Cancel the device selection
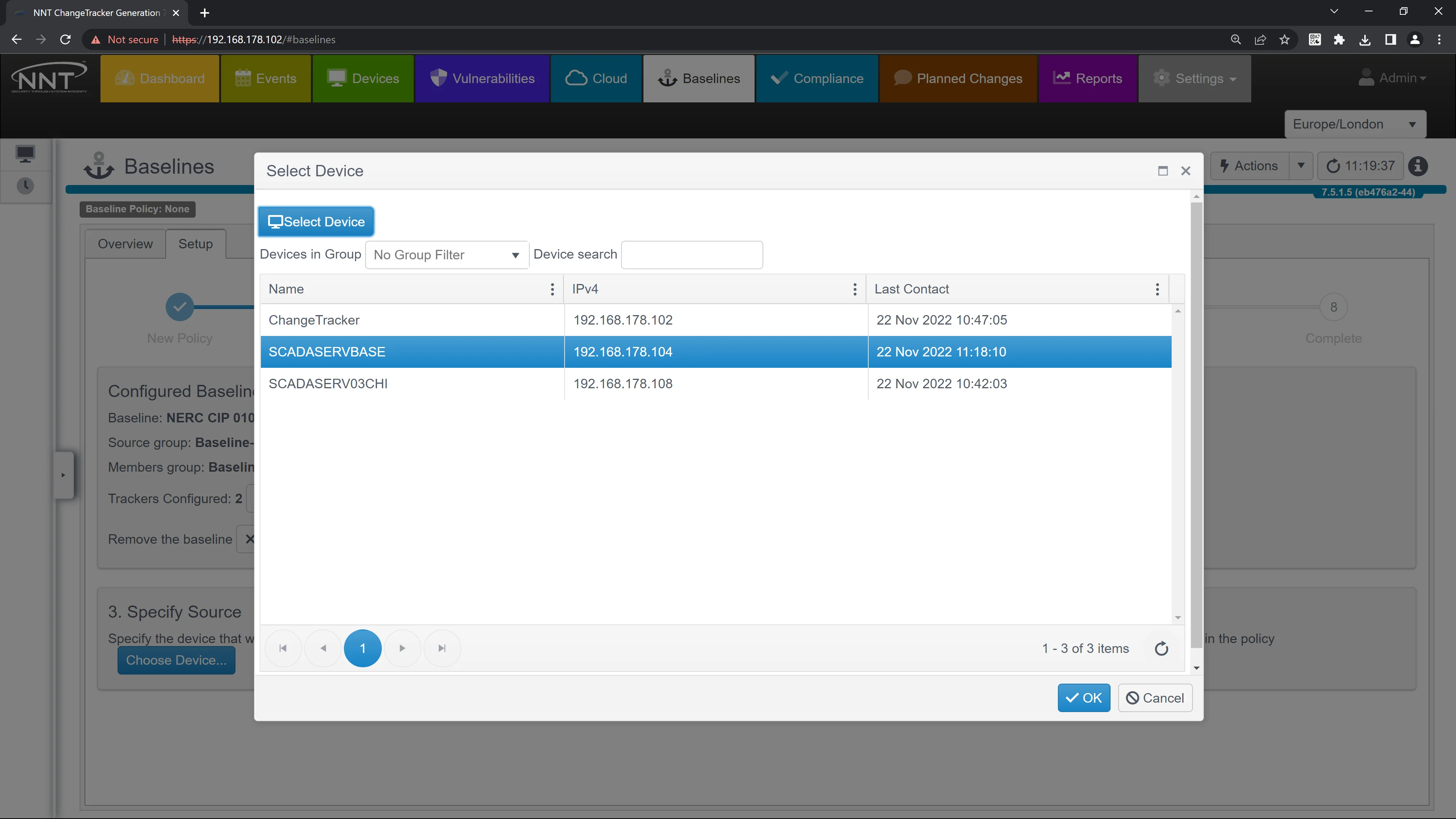 [1155, 698]
